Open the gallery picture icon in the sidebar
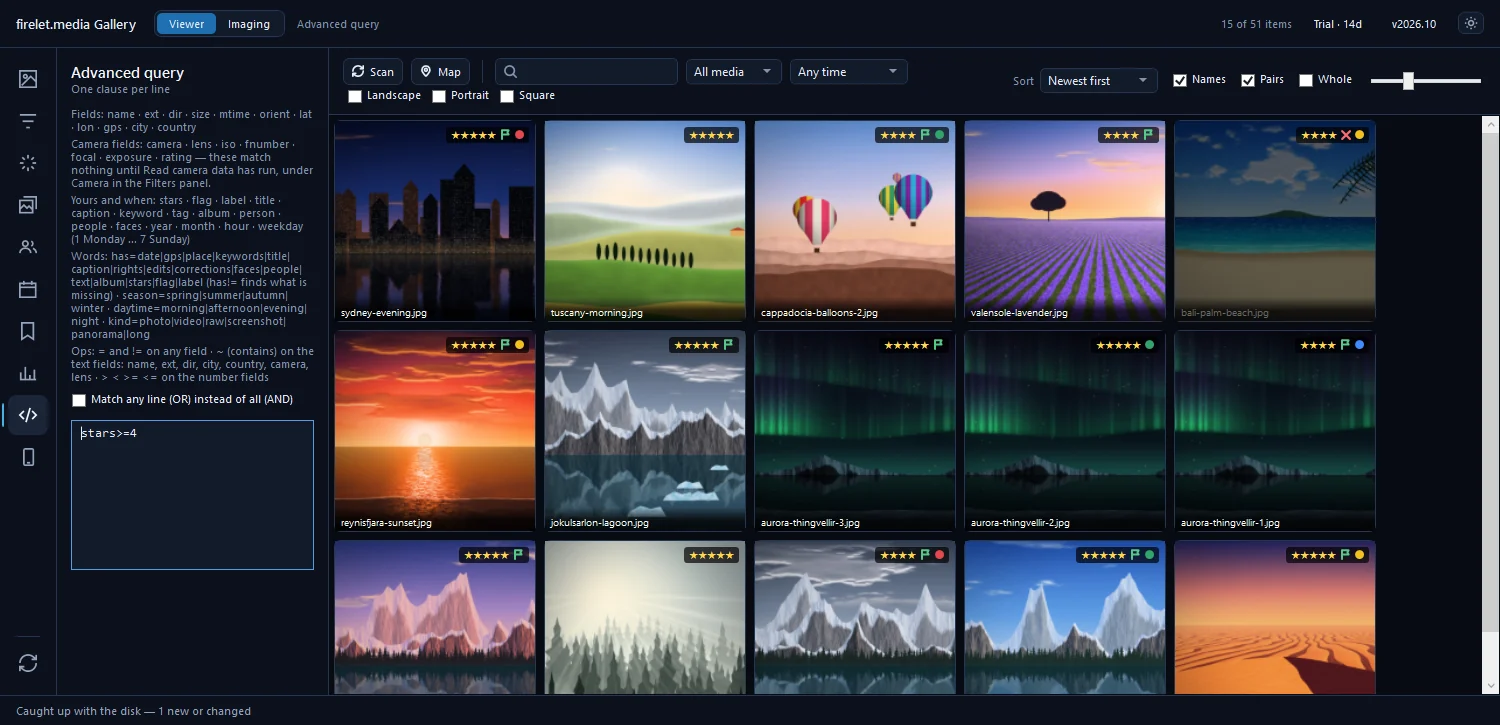This screenshot has height=725, width=1500. click(28, 79)
